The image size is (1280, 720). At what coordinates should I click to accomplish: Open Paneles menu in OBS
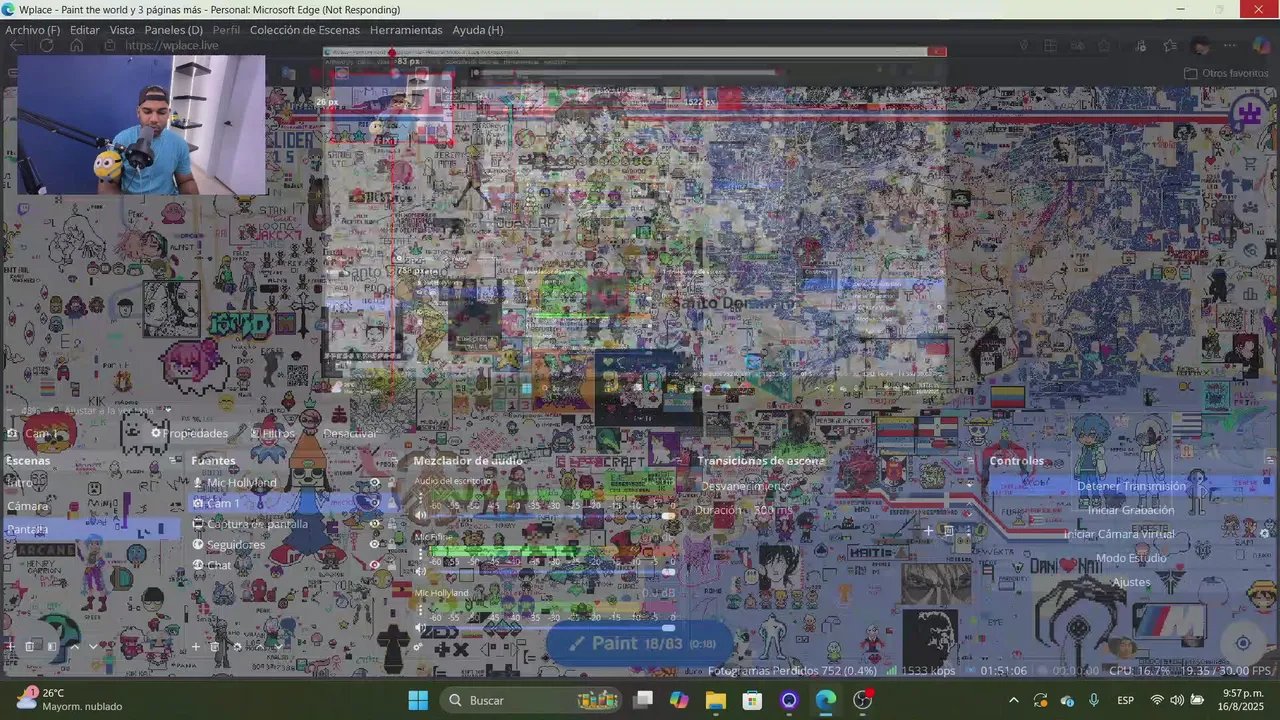coord(173,30)
